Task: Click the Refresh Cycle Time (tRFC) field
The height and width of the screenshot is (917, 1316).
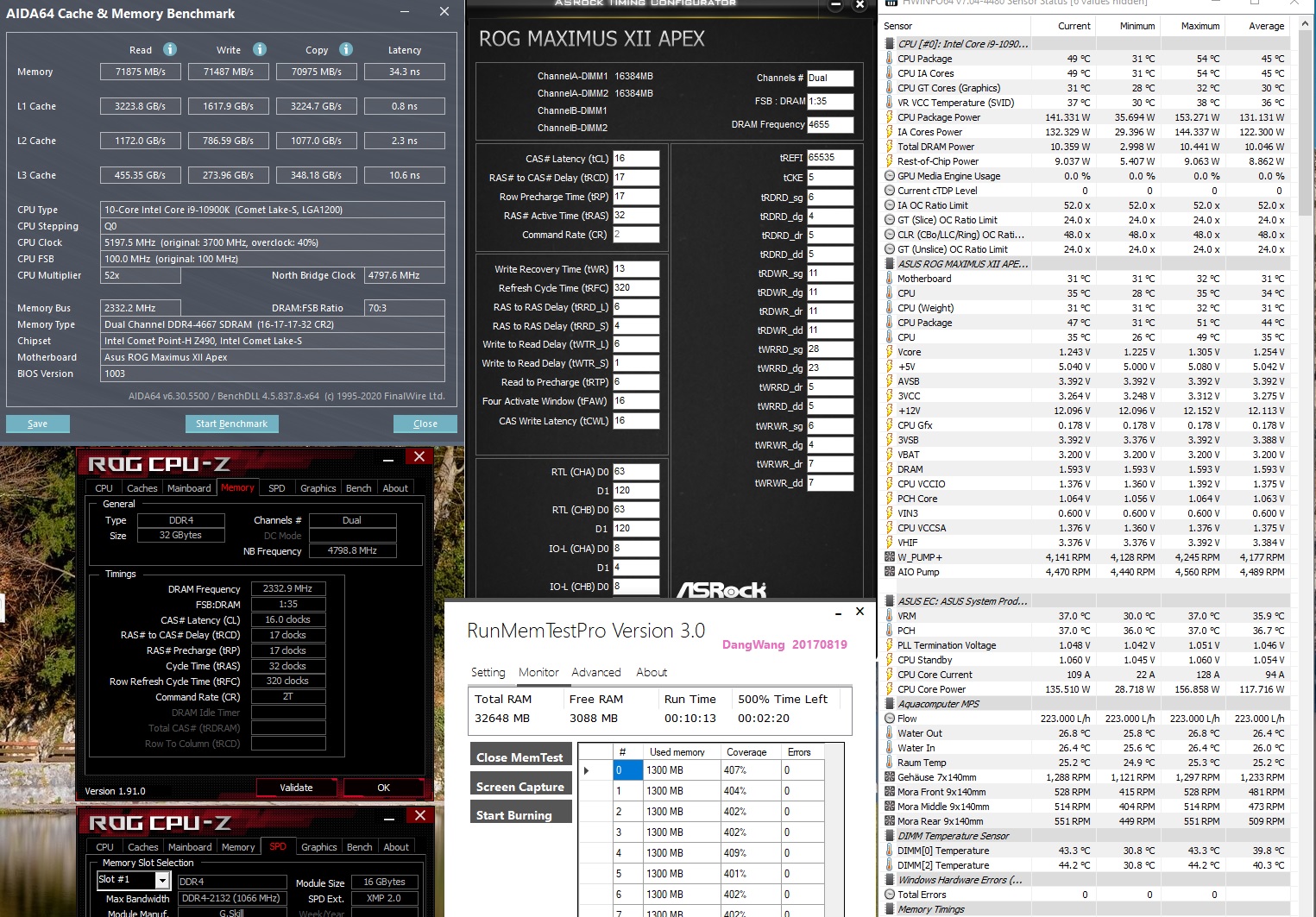Action: coord(636,288)
